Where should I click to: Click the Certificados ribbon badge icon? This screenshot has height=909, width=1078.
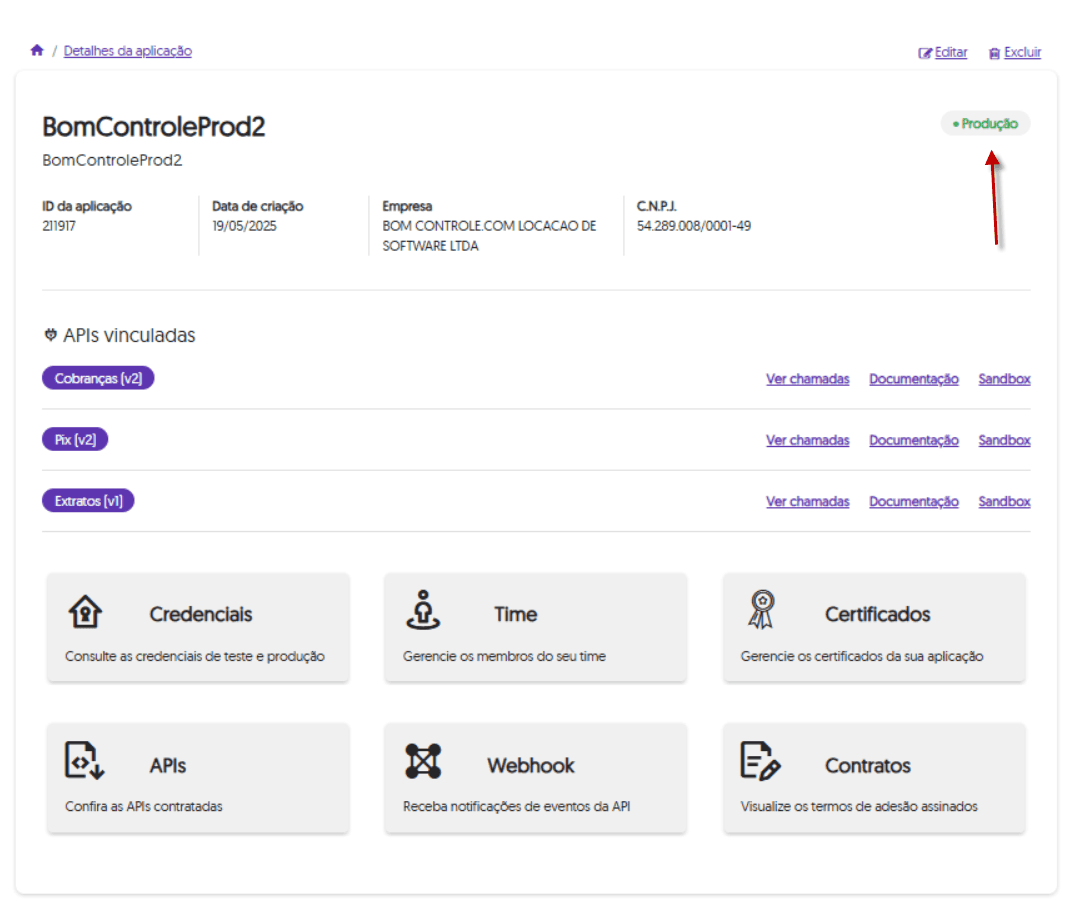tap(761, 609)
